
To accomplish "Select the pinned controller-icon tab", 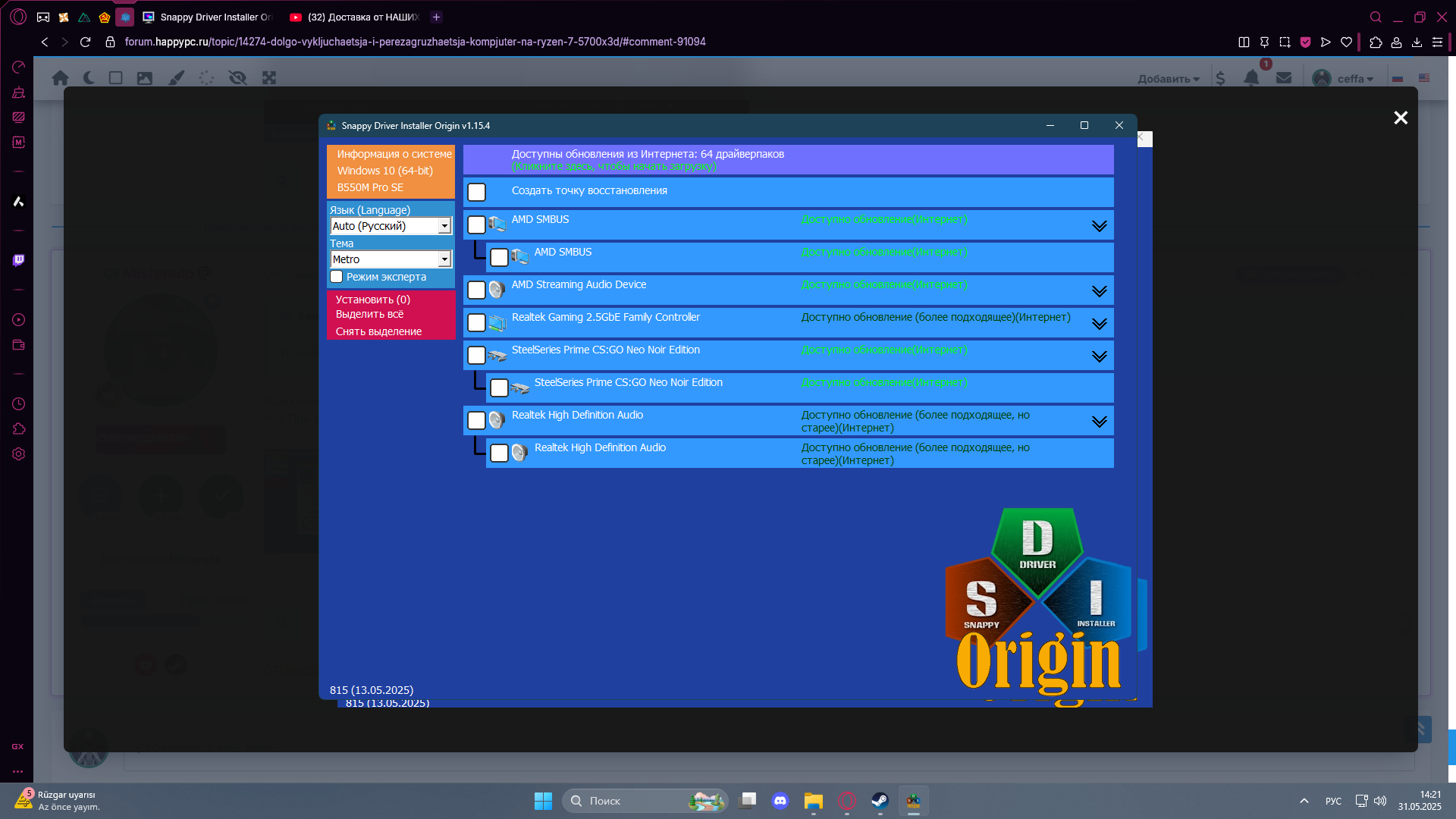I will tap(43, 17).
